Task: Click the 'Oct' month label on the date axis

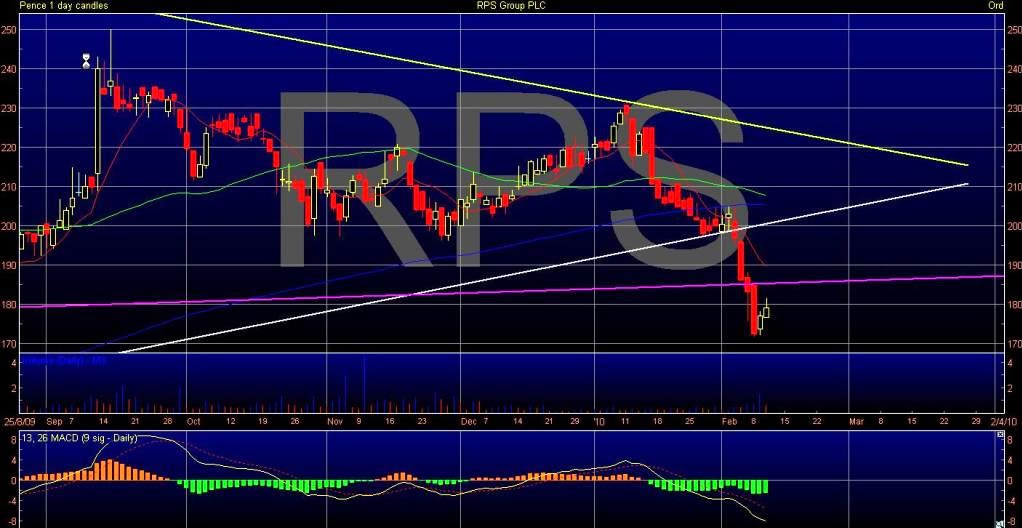Action: (194, 422)
